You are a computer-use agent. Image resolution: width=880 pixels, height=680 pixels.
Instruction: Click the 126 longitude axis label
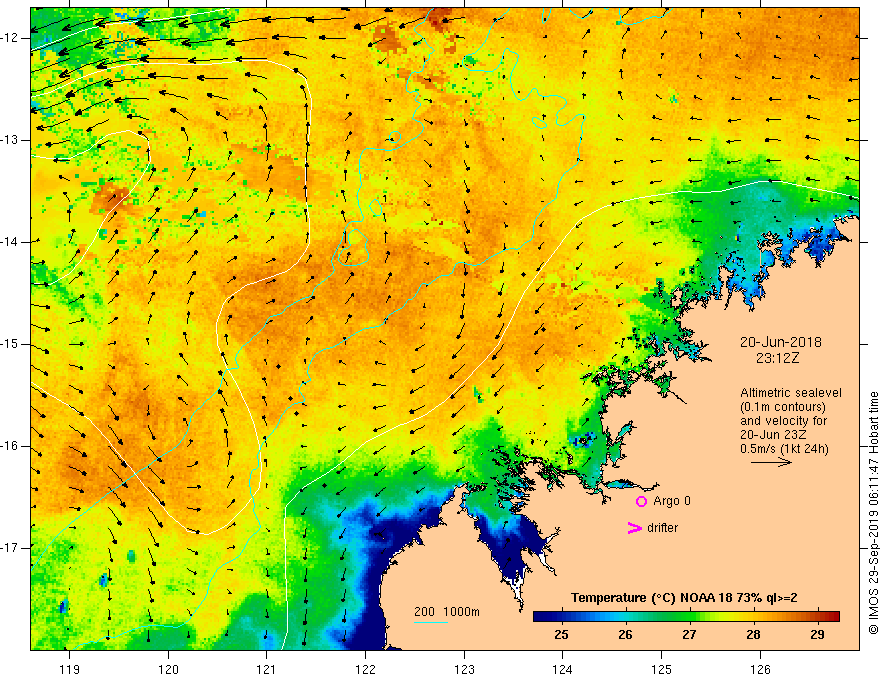point(760,669)
